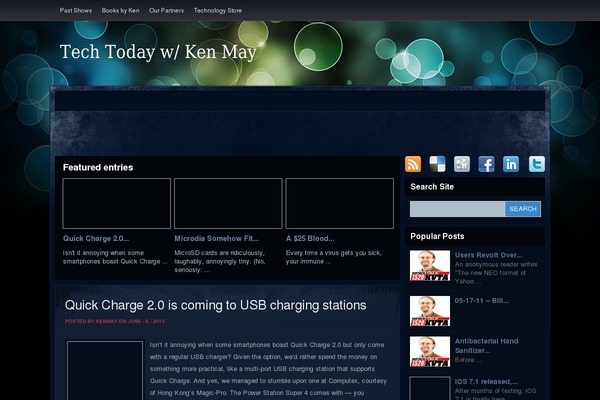
Task: Click the thumbnail above A $25 Blood...
Action: (x=339, y=203)
